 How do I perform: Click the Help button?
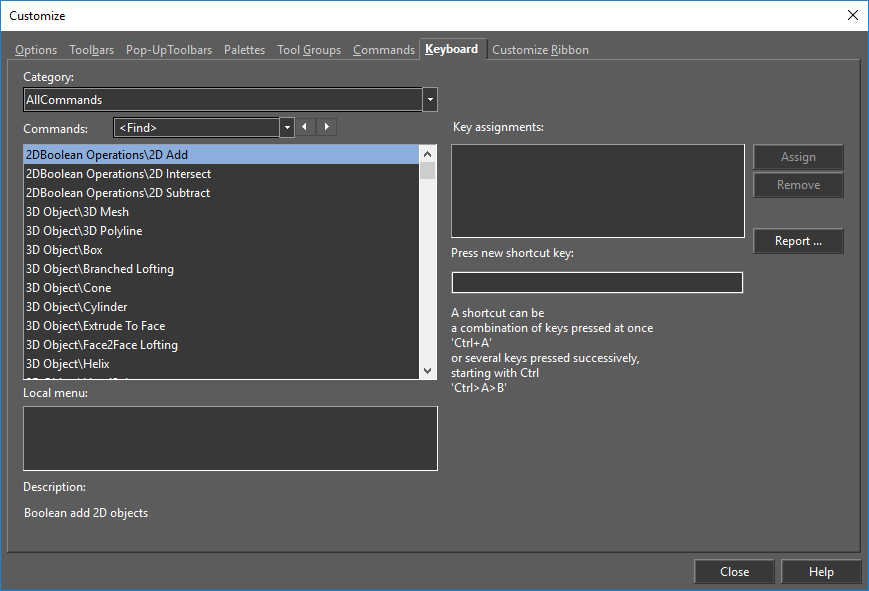pyautogui.click(x=821, y=572)
